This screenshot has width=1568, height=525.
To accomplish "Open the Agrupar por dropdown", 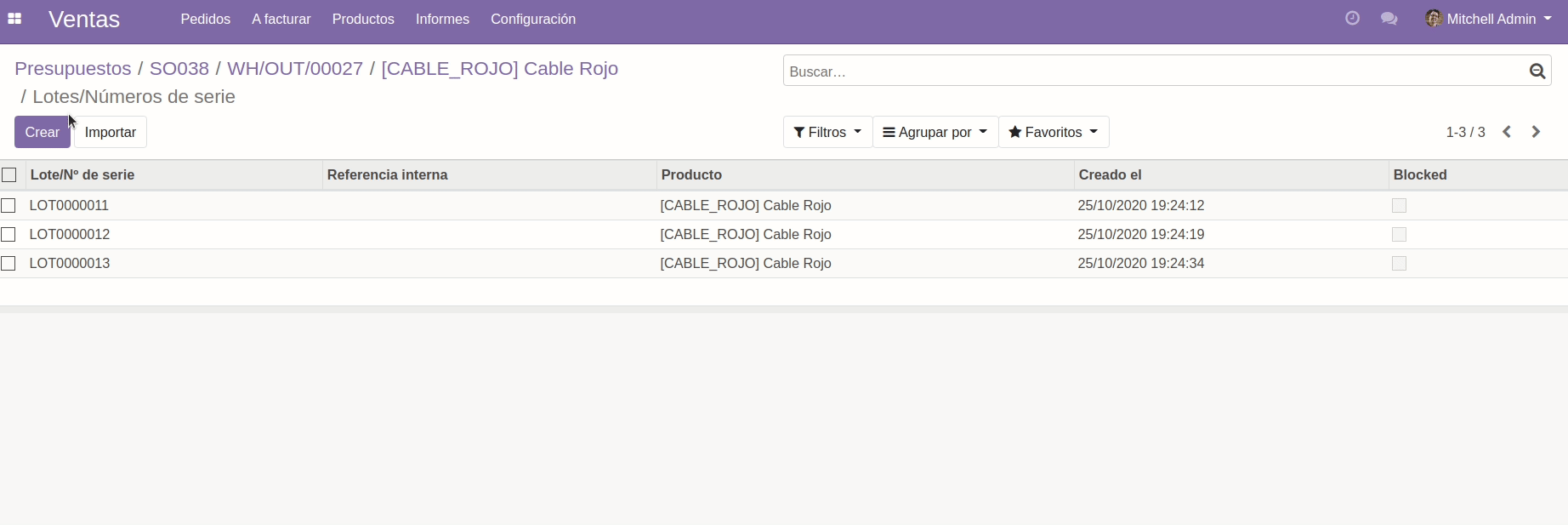I will tap(935, 132).
